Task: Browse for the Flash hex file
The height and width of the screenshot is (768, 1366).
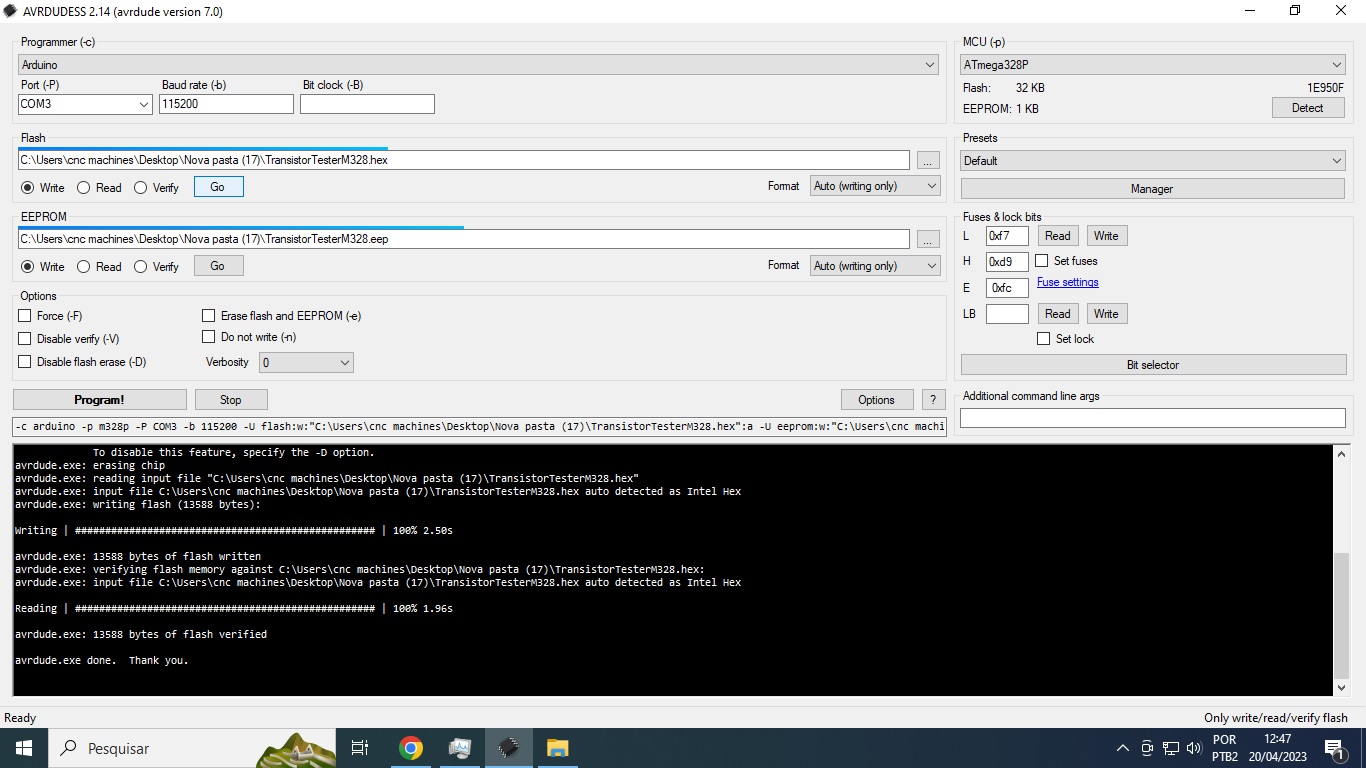Action: [928, 160]
